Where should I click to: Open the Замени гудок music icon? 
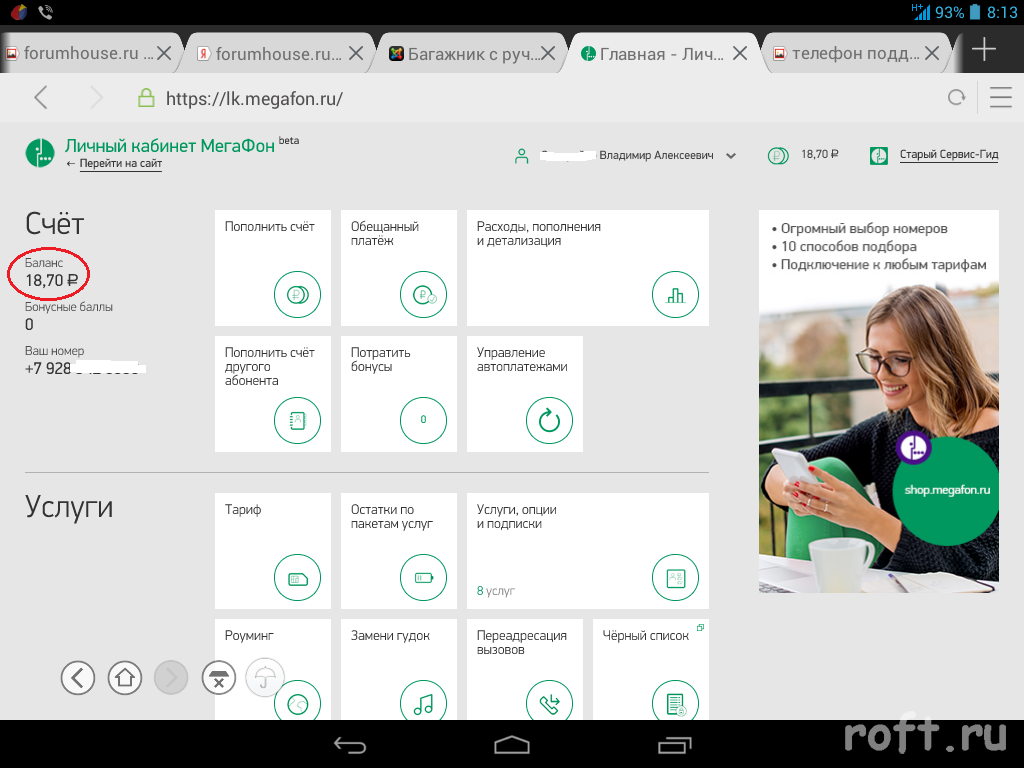[x=423, y=703]
